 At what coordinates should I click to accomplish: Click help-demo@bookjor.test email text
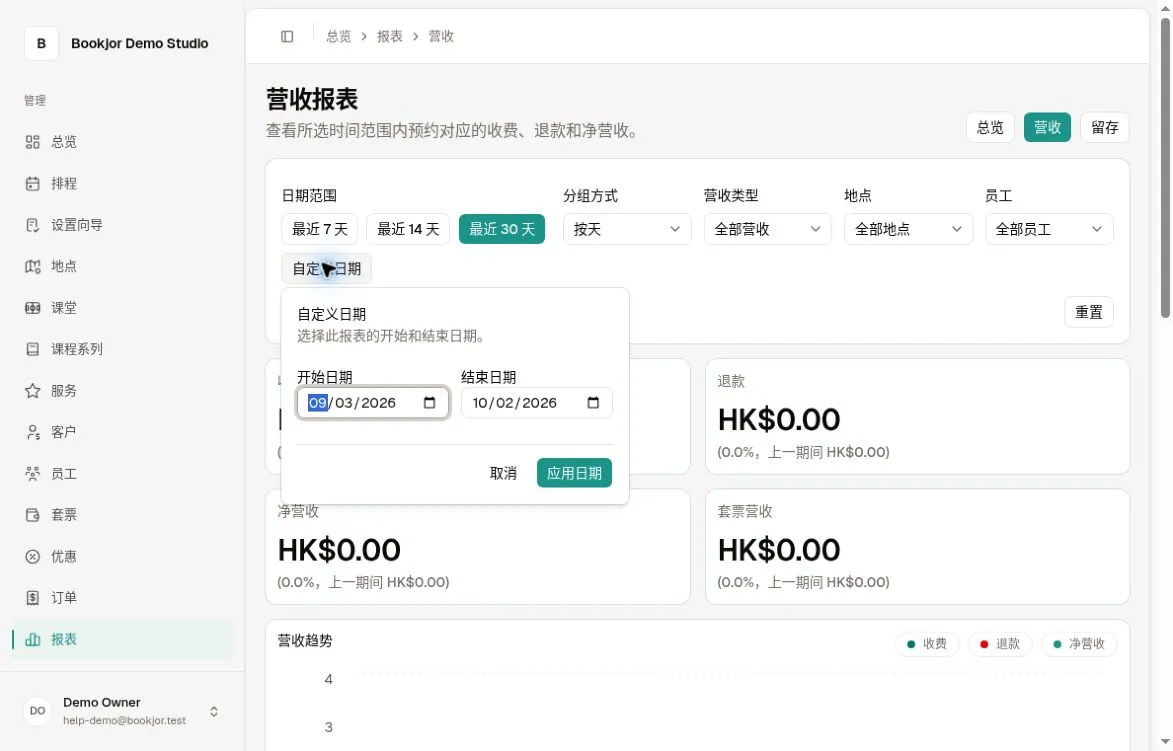click(124, 720)
